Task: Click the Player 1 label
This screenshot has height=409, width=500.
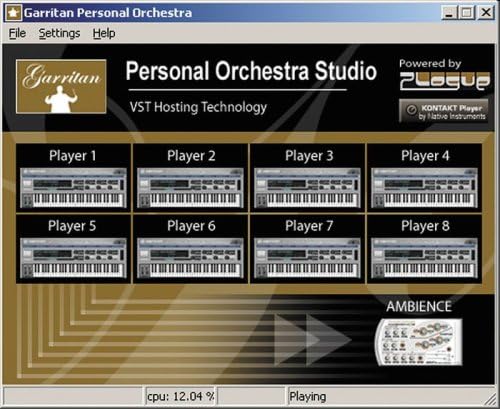Action: pos(73,156)
